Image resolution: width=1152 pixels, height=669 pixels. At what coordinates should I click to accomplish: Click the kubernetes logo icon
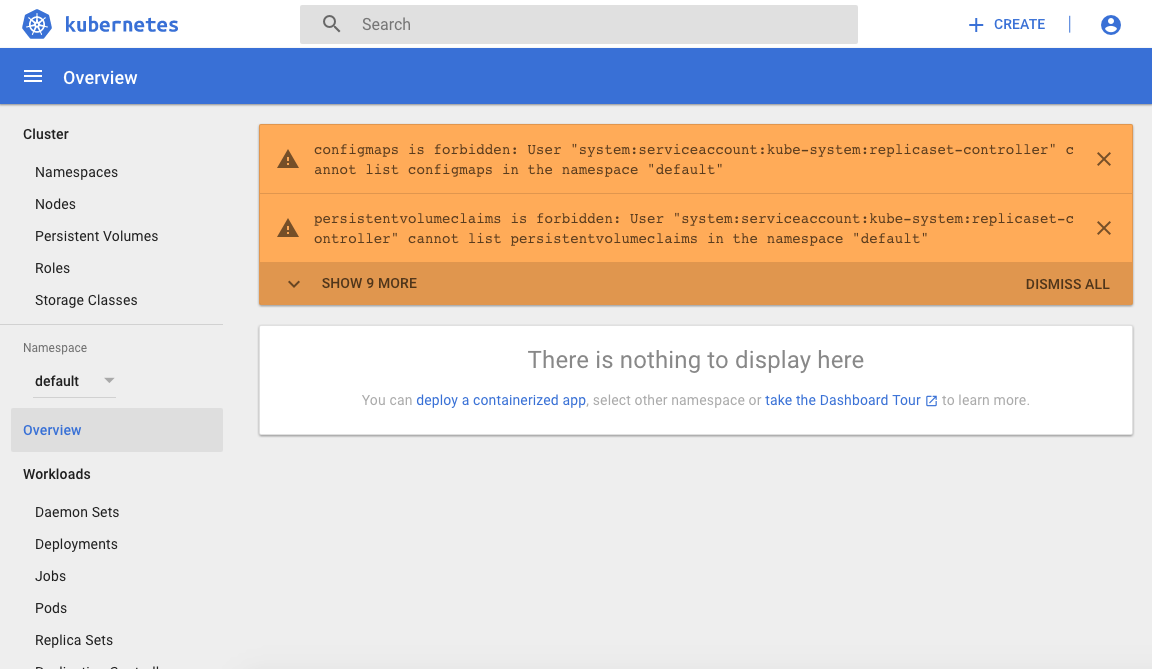tap(35, 24)
